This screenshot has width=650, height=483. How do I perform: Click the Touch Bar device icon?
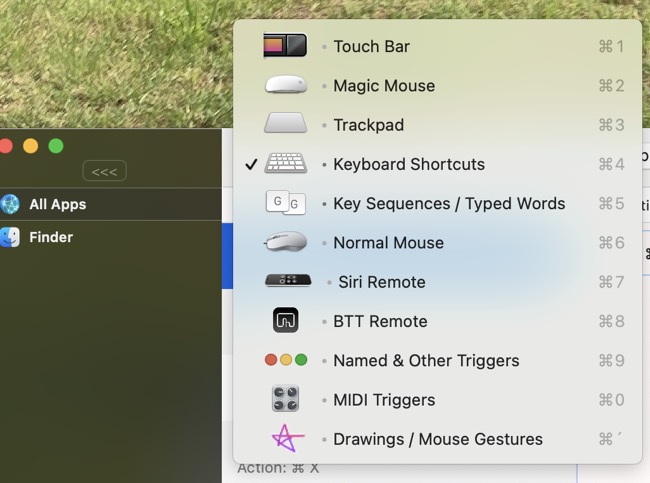(x=285, y=45)
